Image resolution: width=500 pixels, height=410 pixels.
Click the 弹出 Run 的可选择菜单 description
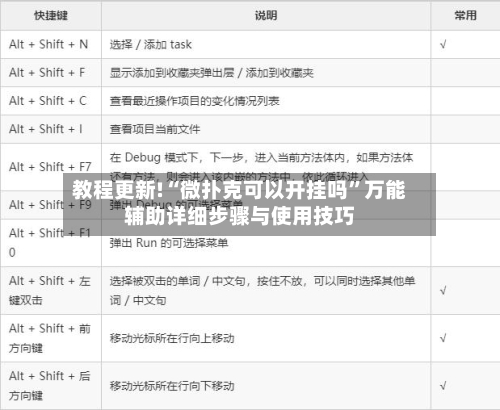[169, 243]
